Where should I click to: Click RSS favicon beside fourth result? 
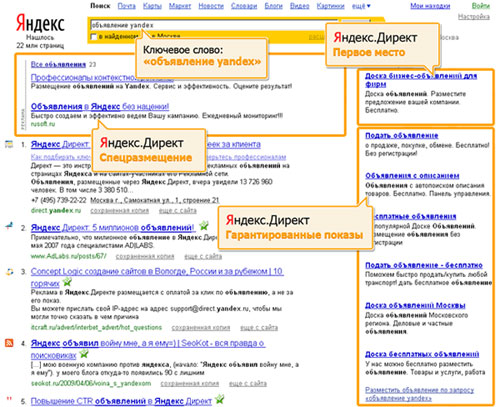point(9,343)
